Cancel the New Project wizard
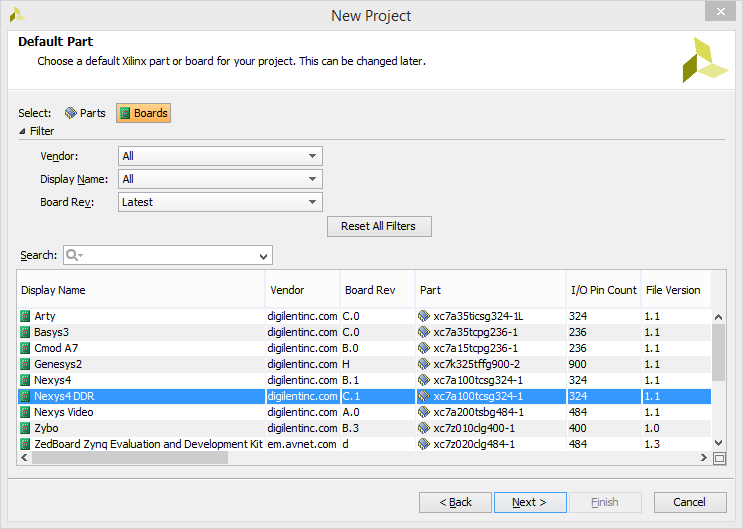This screenshot has height=529, width=743. pos(690,502)
